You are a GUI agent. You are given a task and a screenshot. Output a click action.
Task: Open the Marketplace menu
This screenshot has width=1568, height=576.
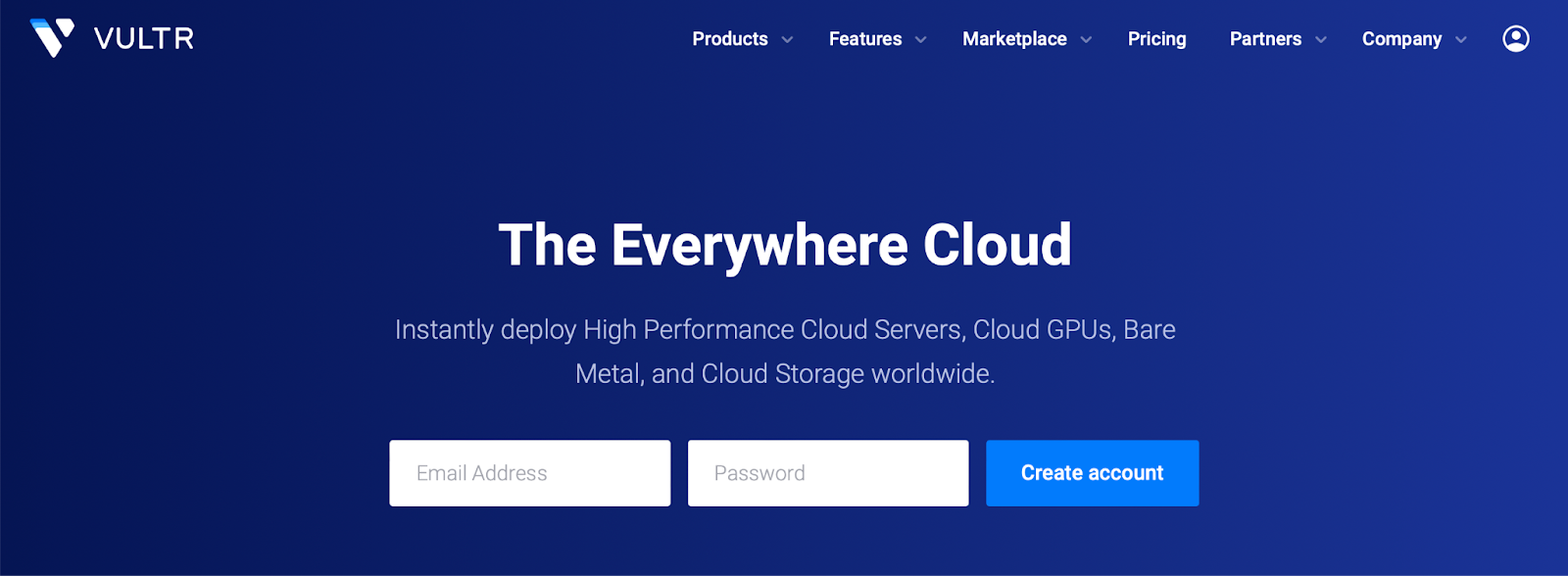[1014, 39]
